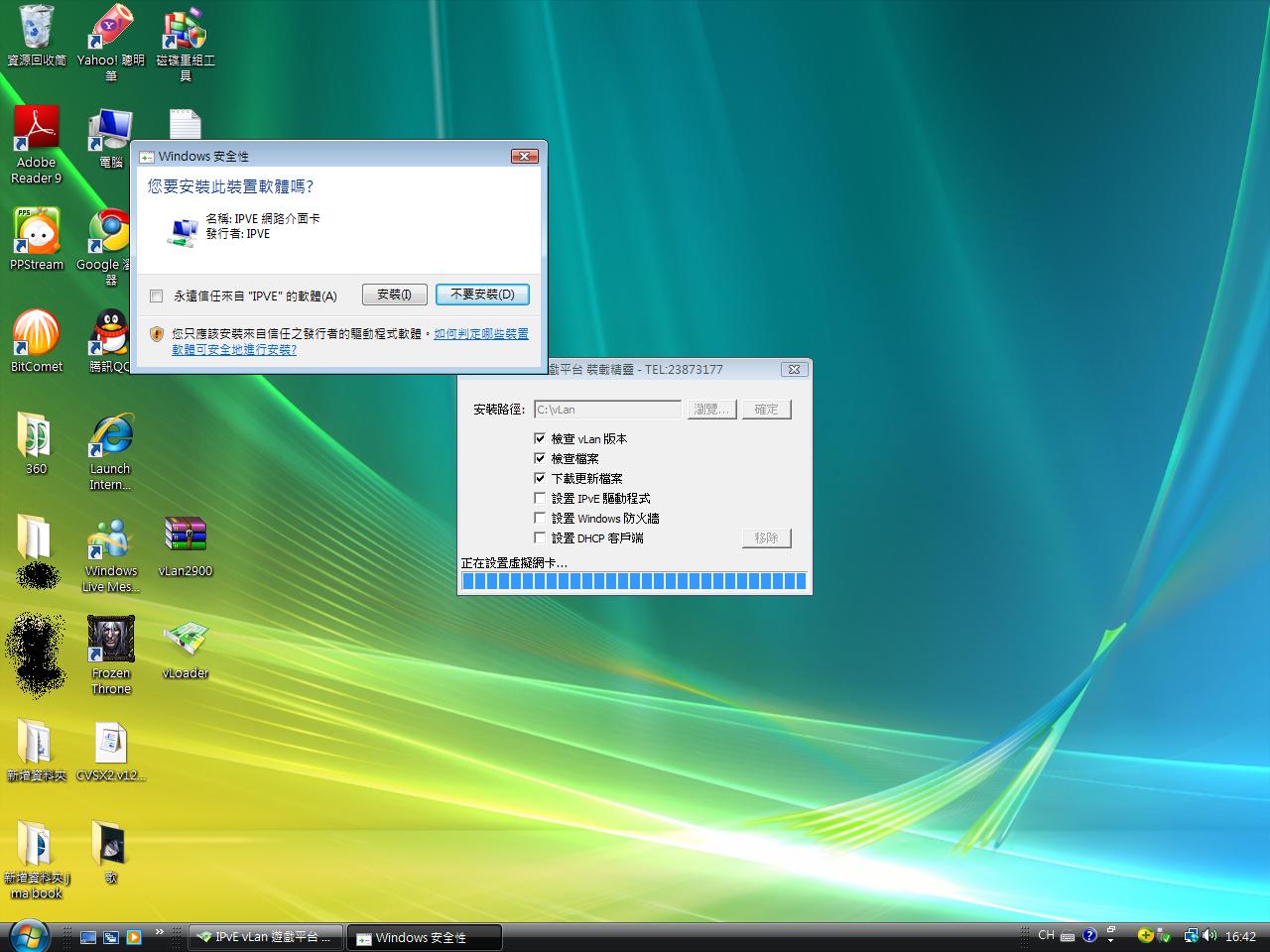The height and width of the screenshot is (952, 1270).
Task: Switch to IPvE vLan taskbar item
Action: pos(266,937)
